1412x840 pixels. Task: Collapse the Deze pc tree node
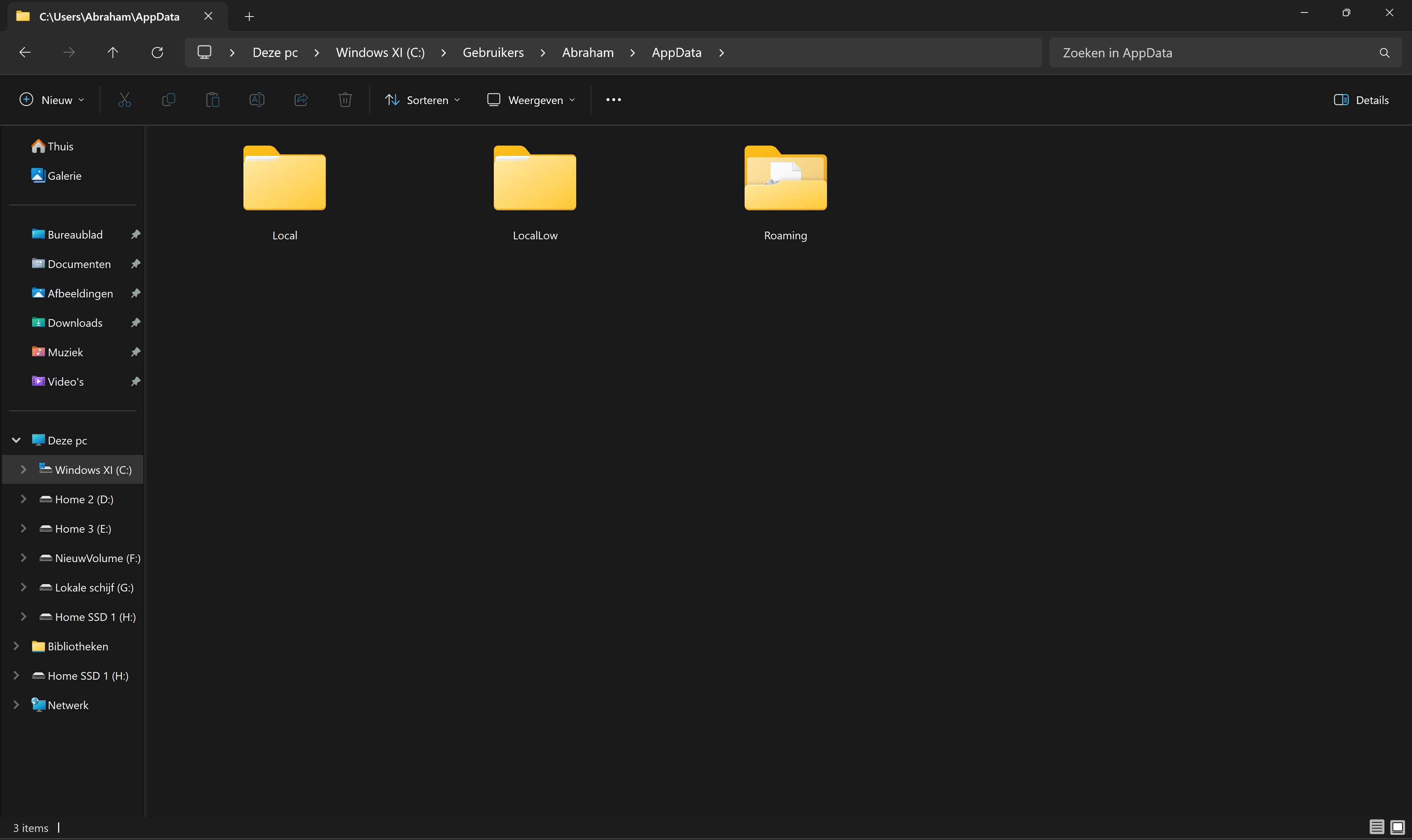[16, 440]
